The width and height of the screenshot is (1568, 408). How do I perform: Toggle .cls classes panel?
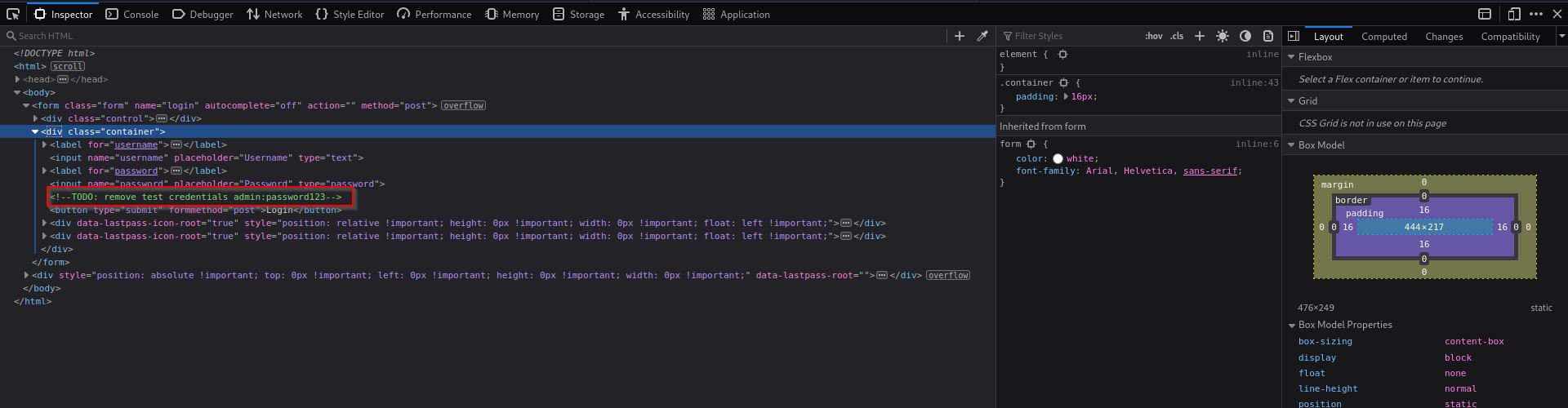point(1177,36)
